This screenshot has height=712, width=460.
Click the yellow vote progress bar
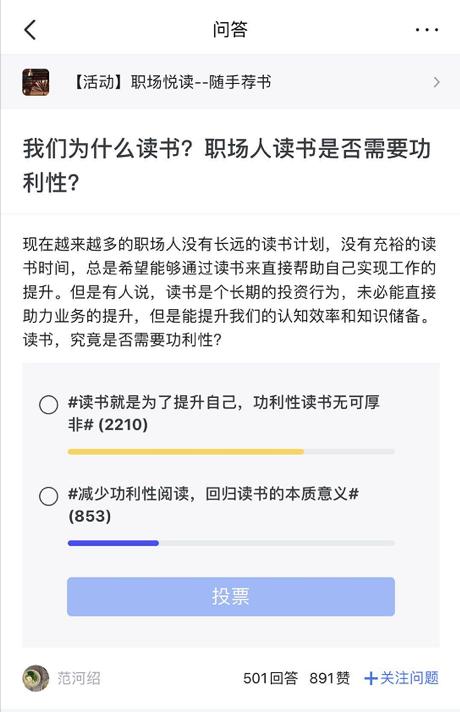186,451
